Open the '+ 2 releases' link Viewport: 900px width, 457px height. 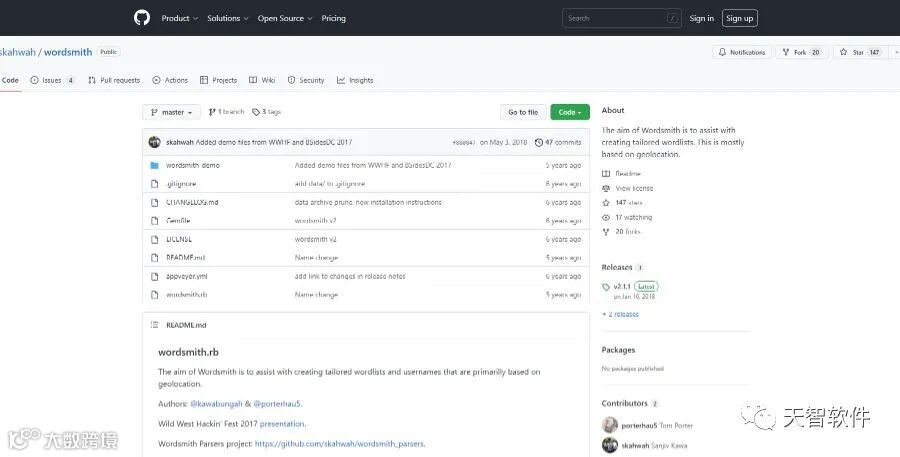coord(620,315)
